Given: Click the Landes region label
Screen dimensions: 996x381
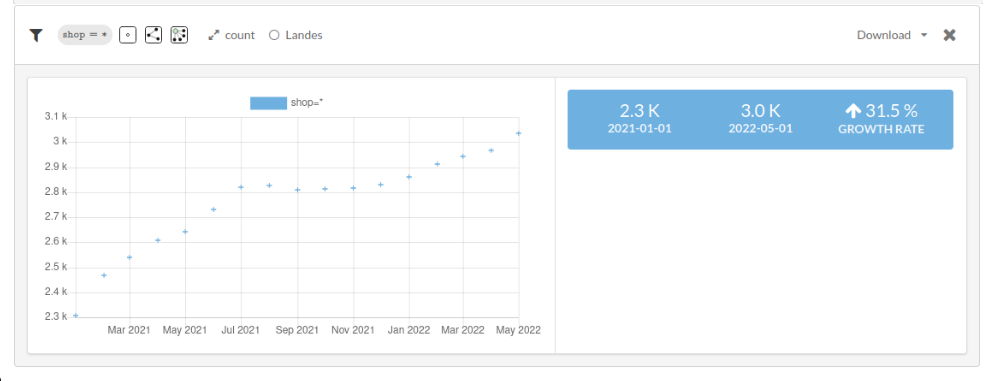Looking at the screenshot, I should click(304, 35).
